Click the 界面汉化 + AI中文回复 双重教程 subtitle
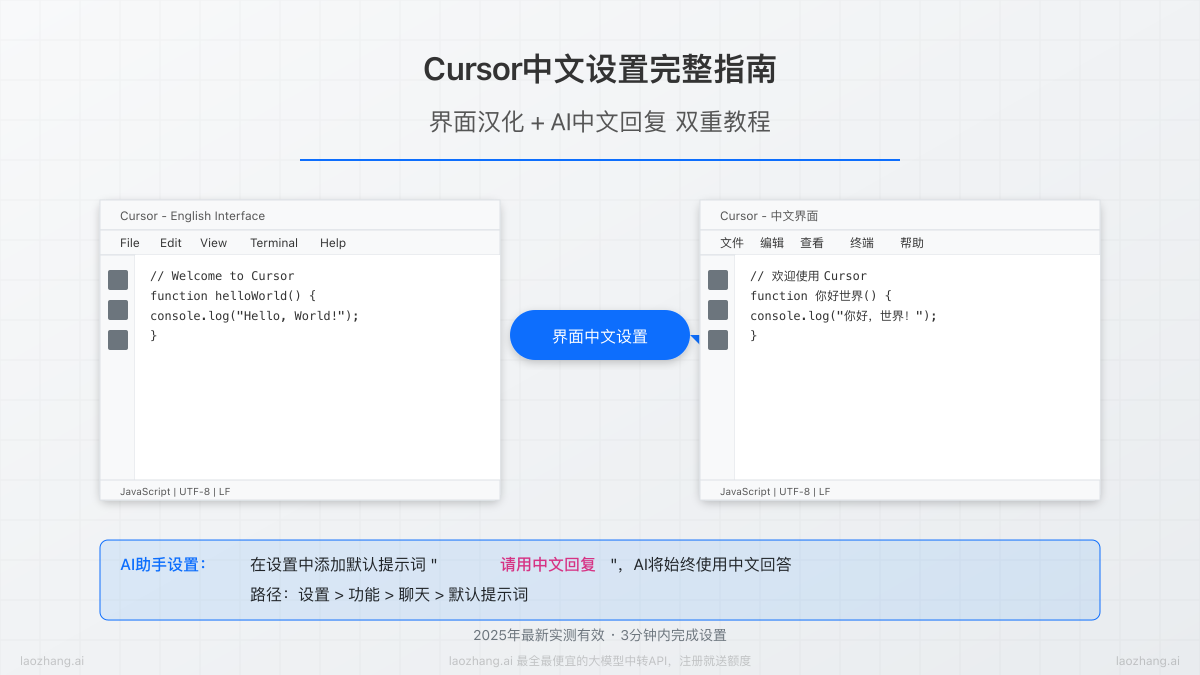1200x675 pixels. [x=600, y=122]
